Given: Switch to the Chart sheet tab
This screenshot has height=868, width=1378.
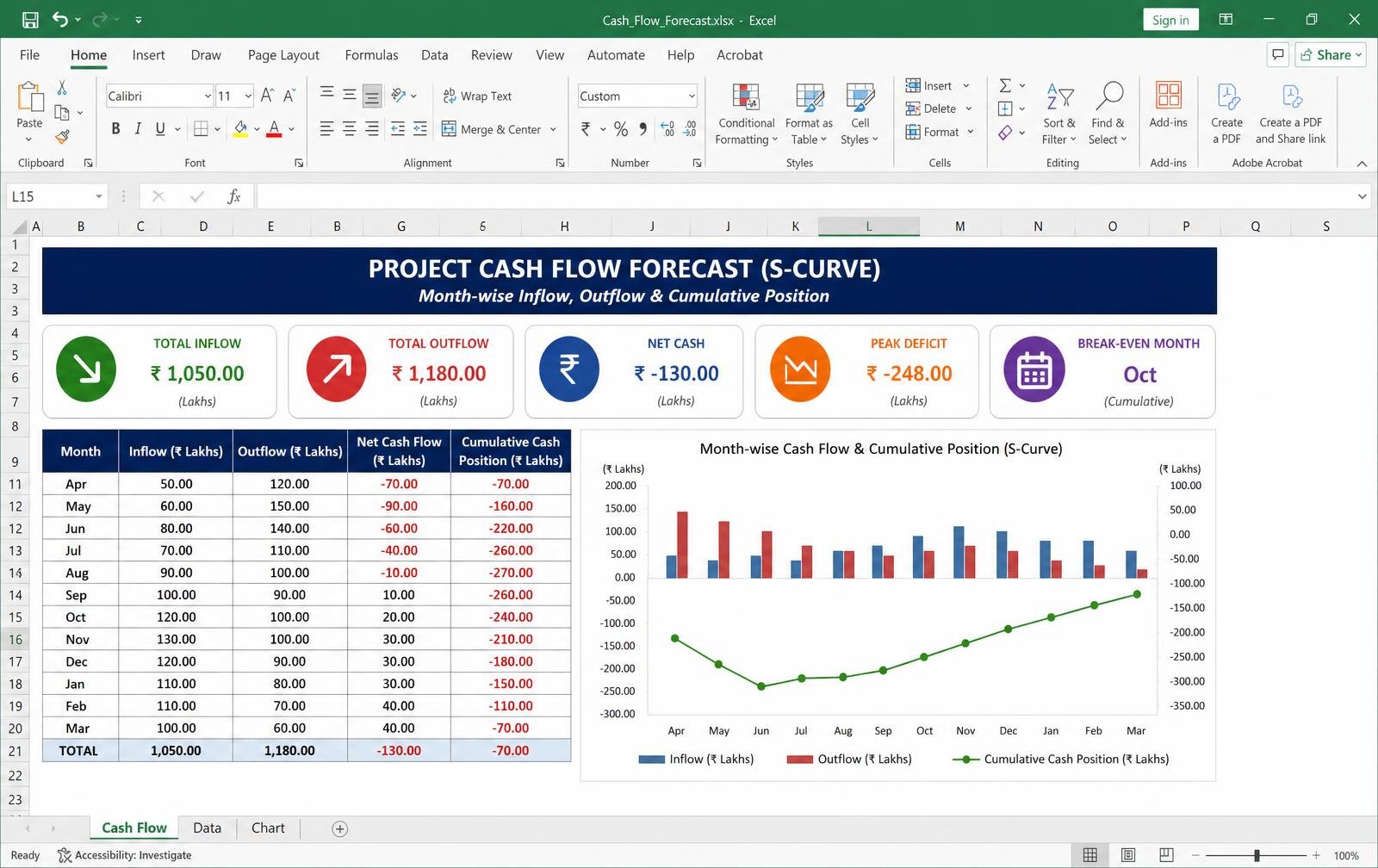Looking at the screenshot, I should [268, 828].
